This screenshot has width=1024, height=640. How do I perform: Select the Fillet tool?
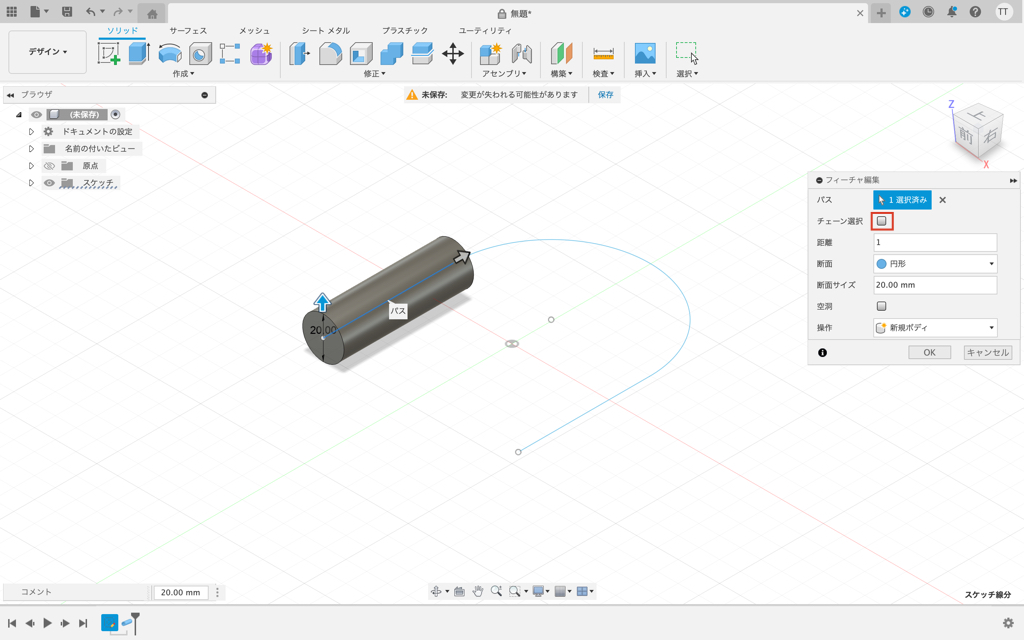(330, 54)
